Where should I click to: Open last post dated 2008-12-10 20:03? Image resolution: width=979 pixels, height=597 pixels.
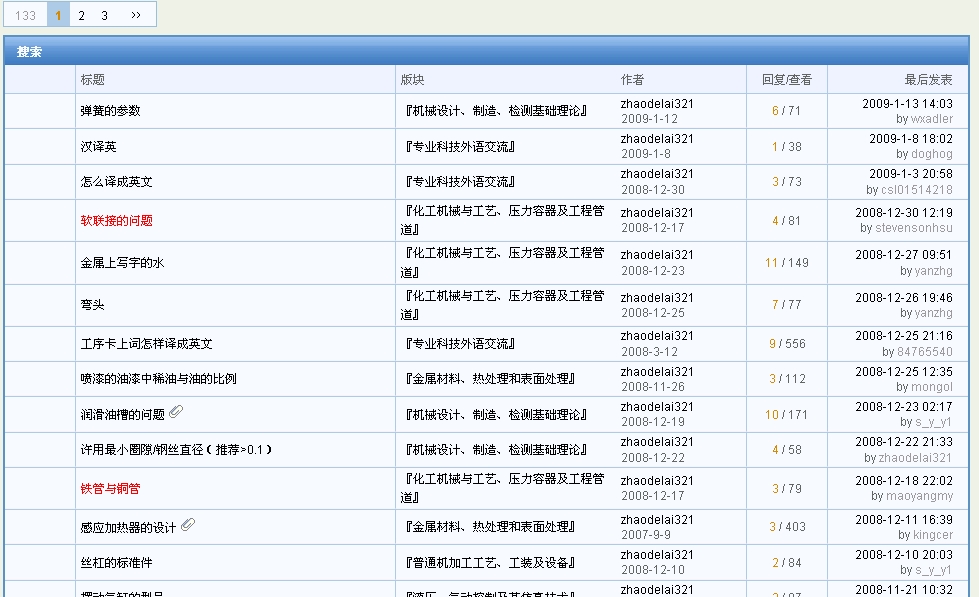pyautogui.click(x=903, y=555)
